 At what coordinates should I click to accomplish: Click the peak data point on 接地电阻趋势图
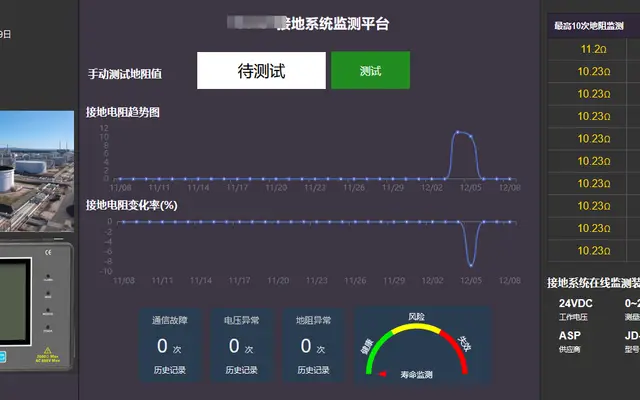[458, 132]
